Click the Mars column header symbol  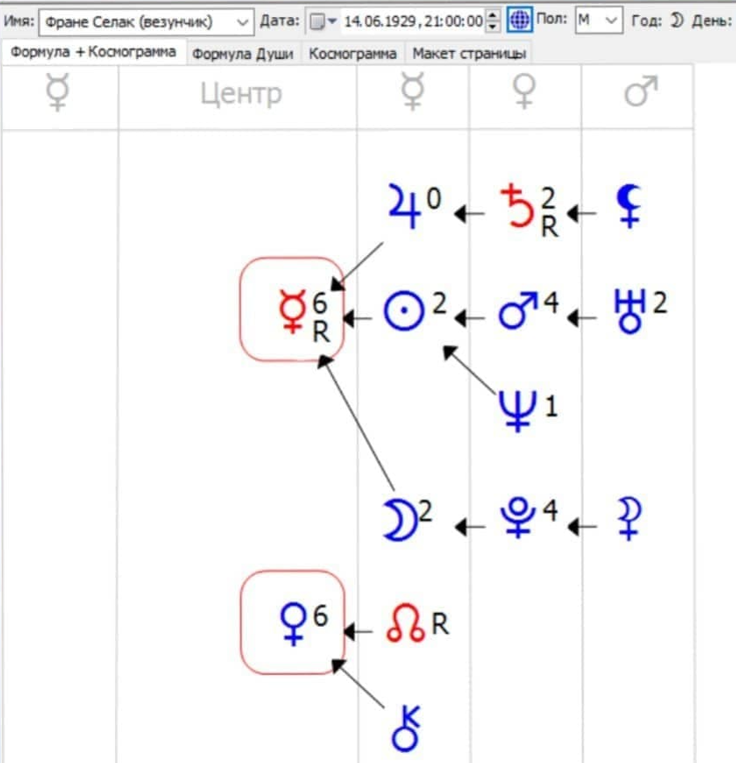point(641,91)
